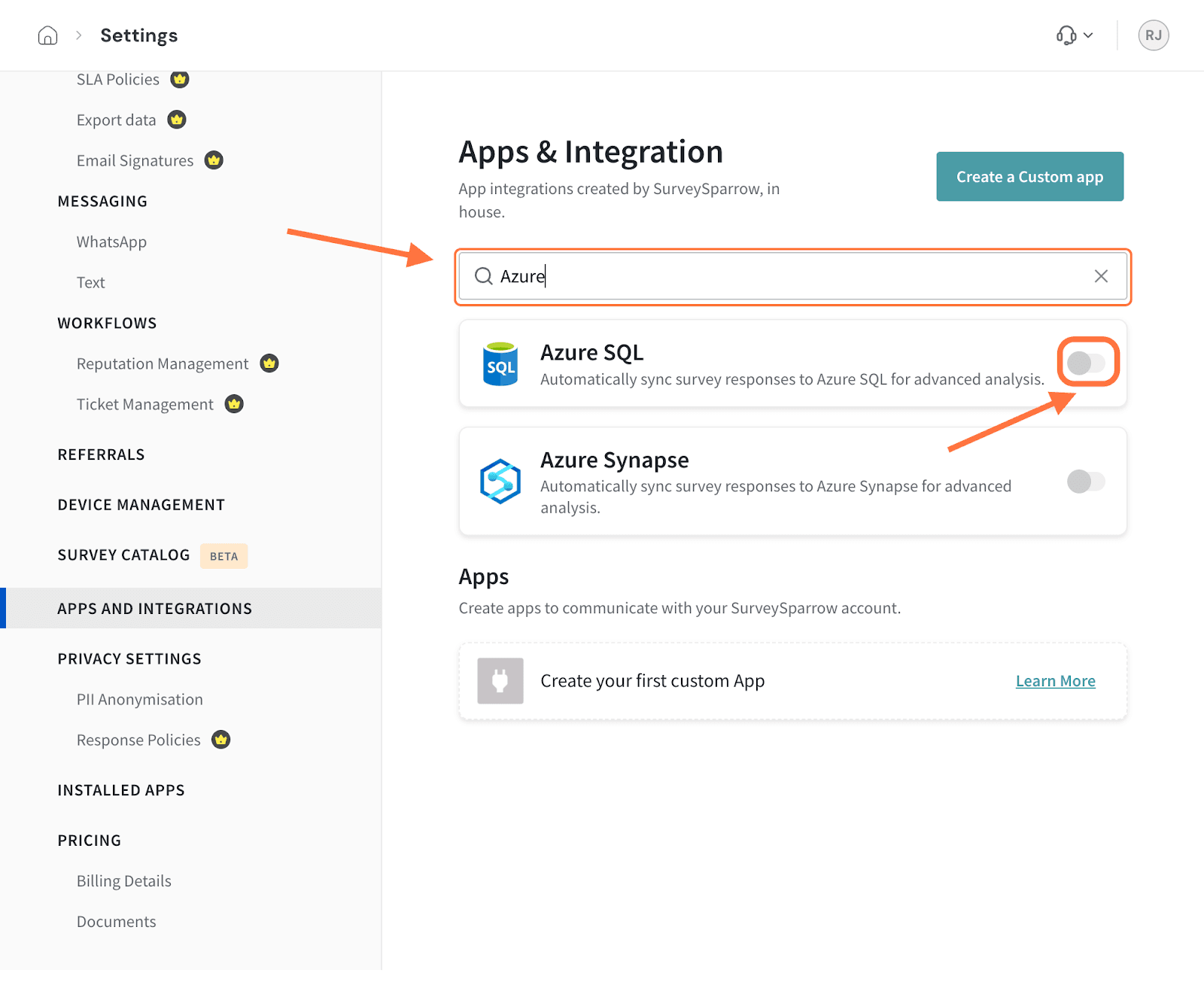Click the Azure Synapse logo icon
The width and height of the screenshot is (1204, 982).
[500, 482]
